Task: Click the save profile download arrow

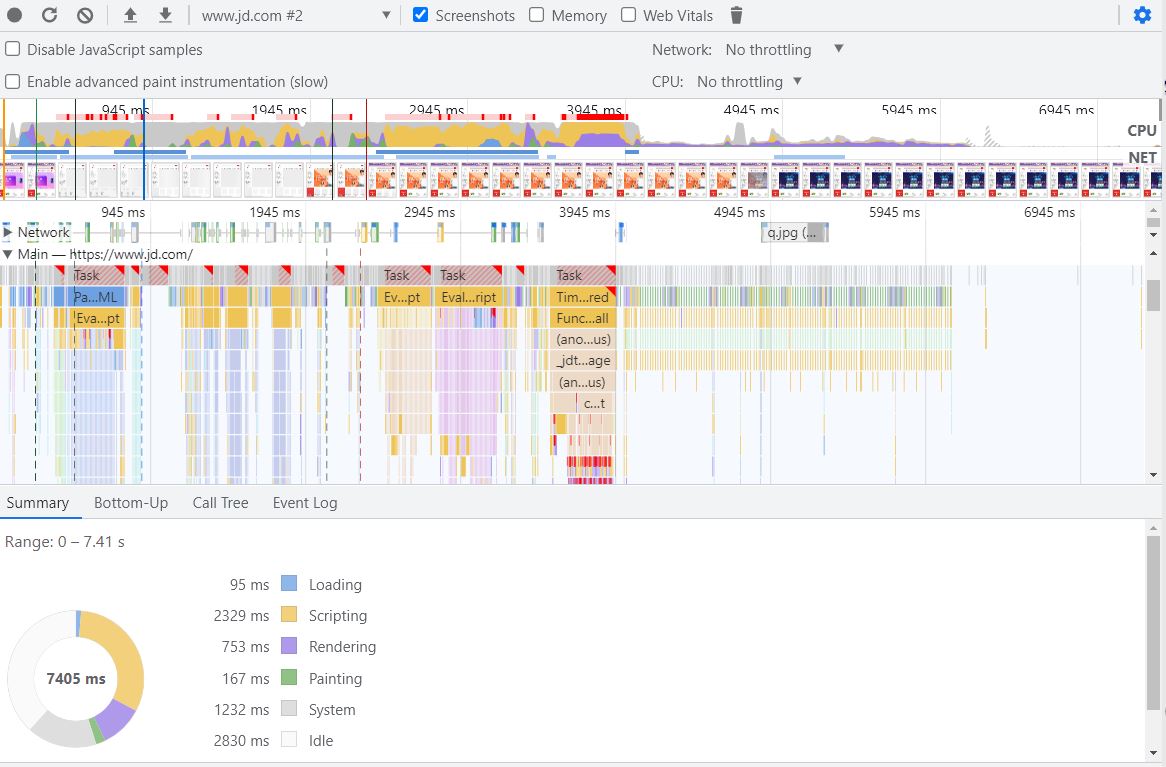Action: (x=166, y=15)
